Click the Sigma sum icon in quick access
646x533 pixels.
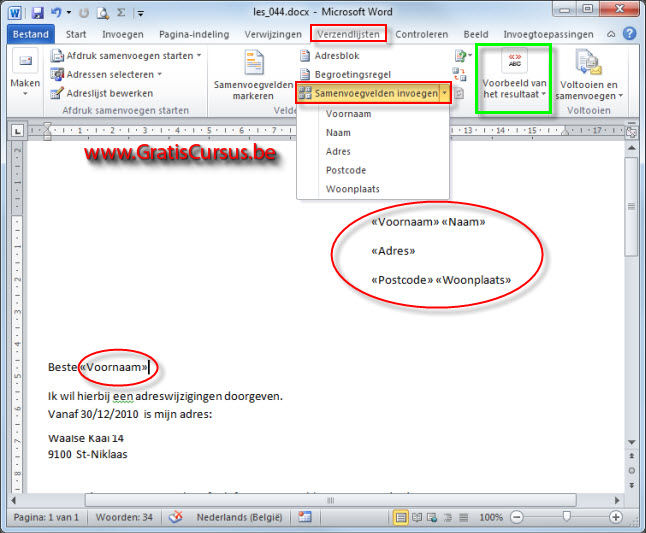(121, 13)
